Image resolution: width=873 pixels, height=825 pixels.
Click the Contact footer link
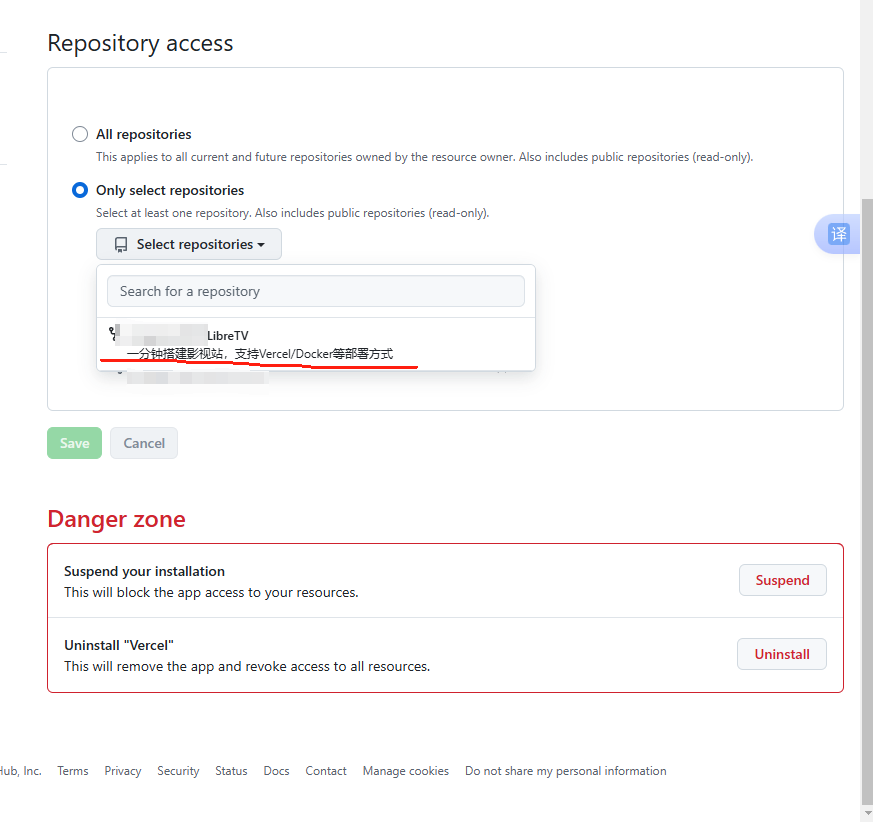[x=326, y=771]
